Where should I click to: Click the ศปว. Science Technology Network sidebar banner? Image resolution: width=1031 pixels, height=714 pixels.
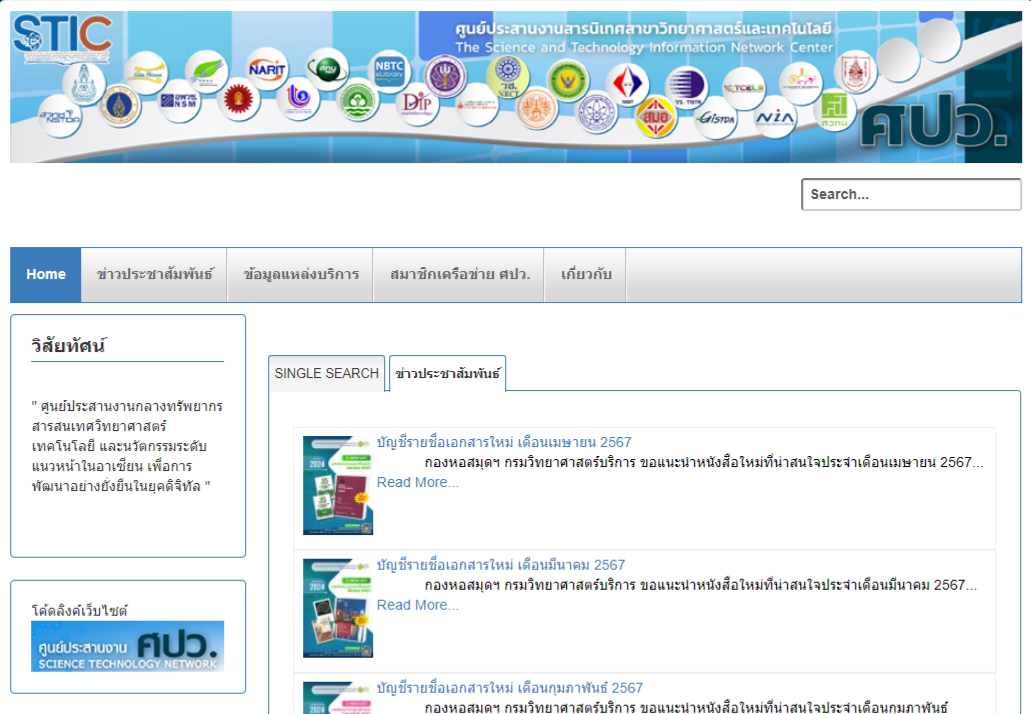[127, 646]
